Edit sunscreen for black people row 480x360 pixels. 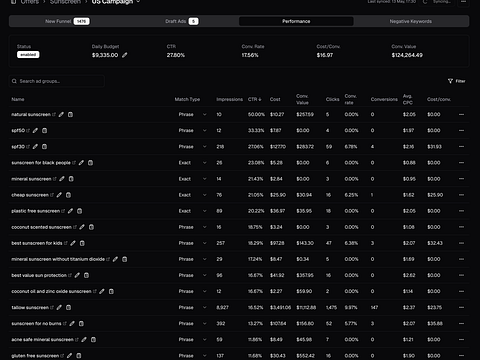click(x=81, y=163)
